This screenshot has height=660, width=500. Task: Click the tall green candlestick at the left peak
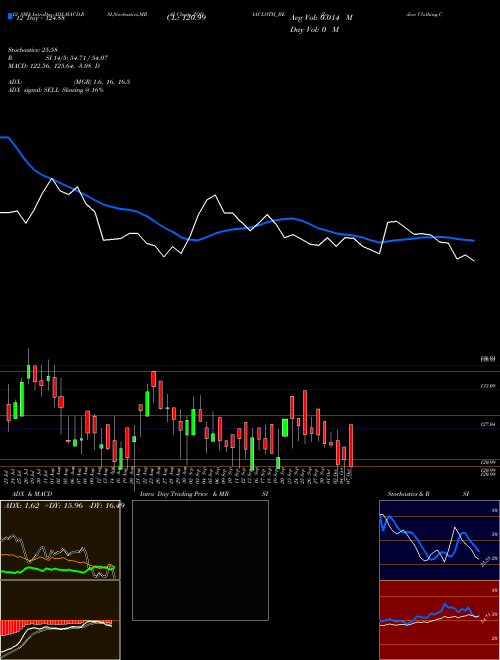tap(22, 399)
